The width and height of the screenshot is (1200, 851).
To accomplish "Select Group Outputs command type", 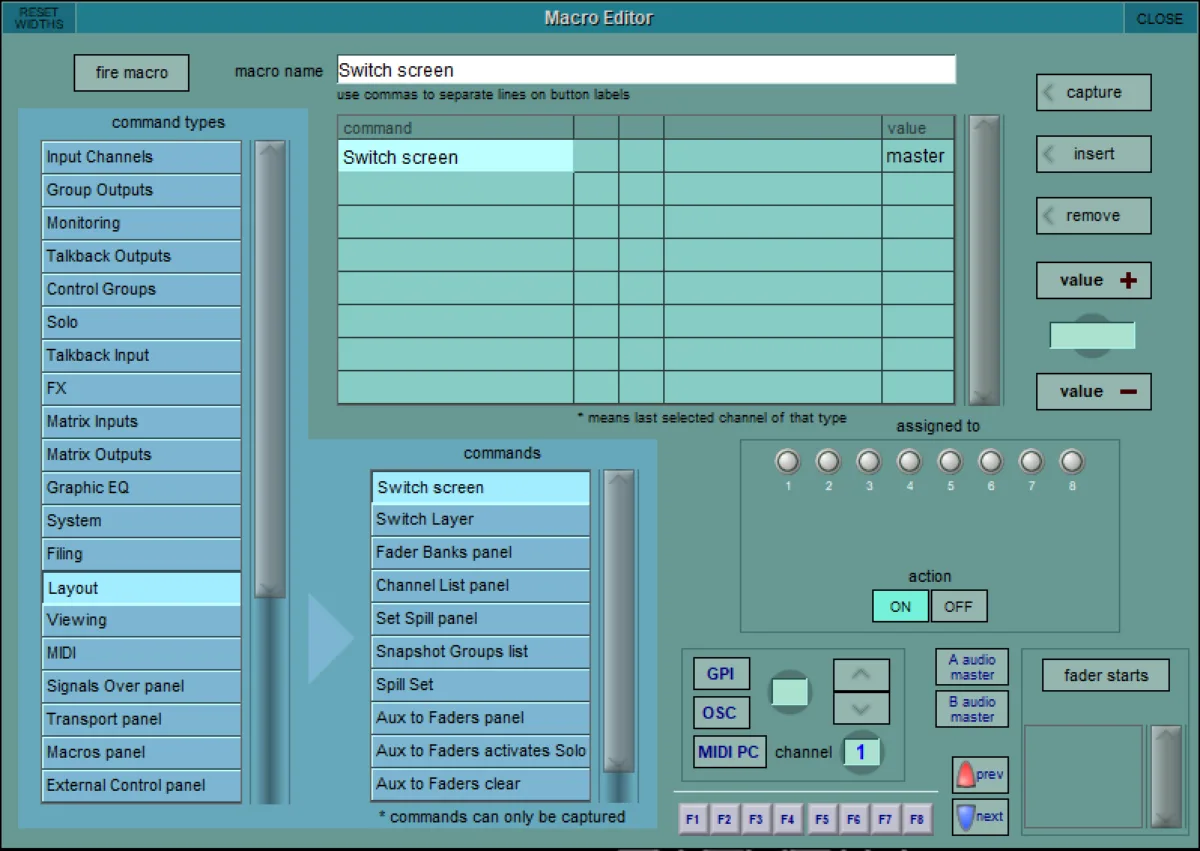I will tap(141, 190).
